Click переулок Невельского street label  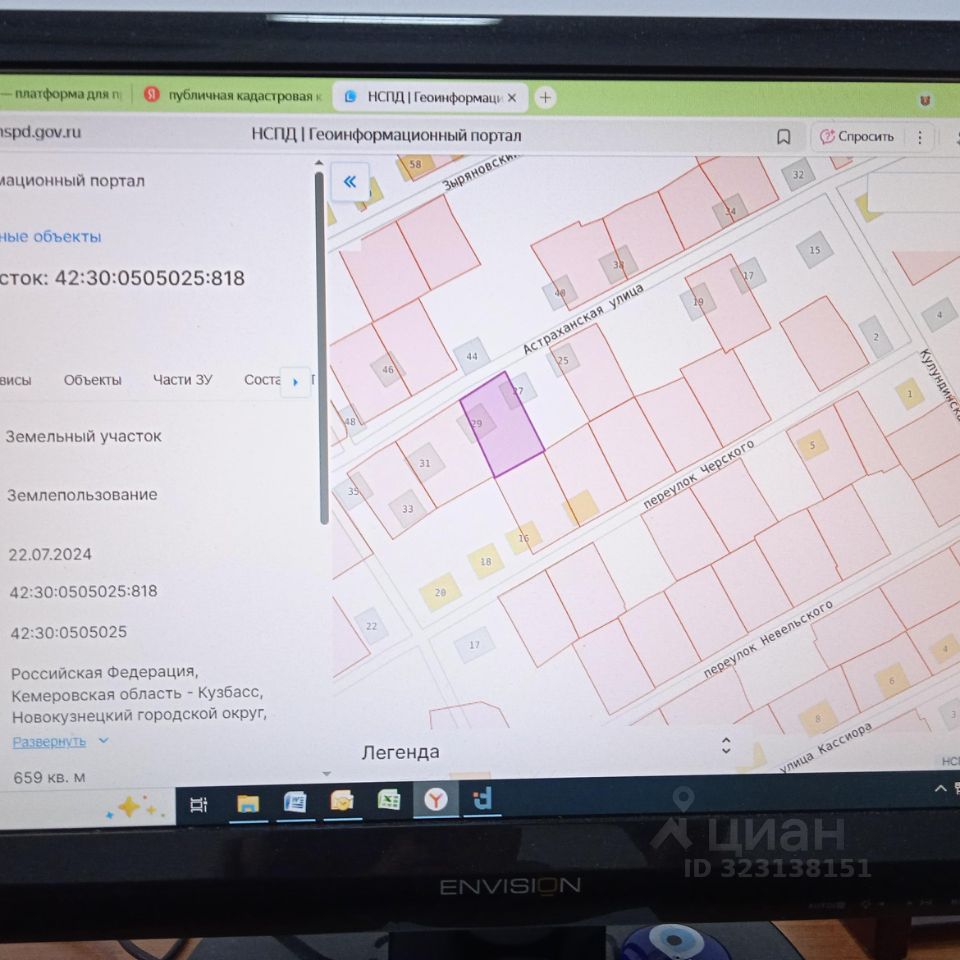pyautogui.click(x=768, y=639)
